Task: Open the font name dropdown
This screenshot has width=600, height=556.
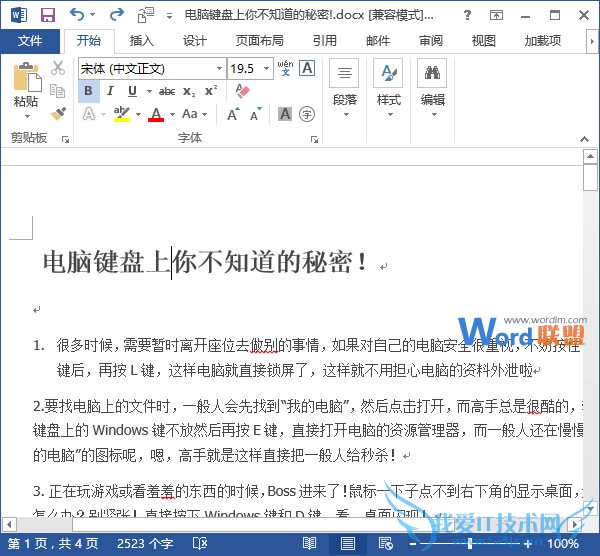Action: pyautogui.click(x=219, y=68)
